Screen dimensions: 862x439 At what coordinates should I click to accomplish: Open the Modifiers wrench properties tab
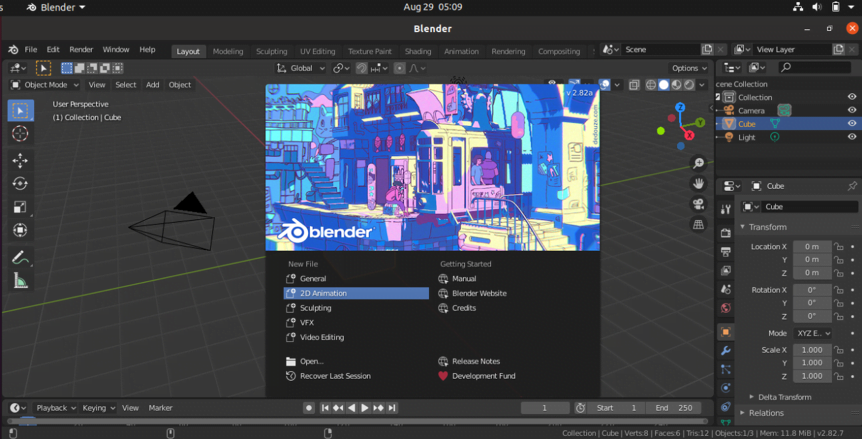(x=726, y=351)
